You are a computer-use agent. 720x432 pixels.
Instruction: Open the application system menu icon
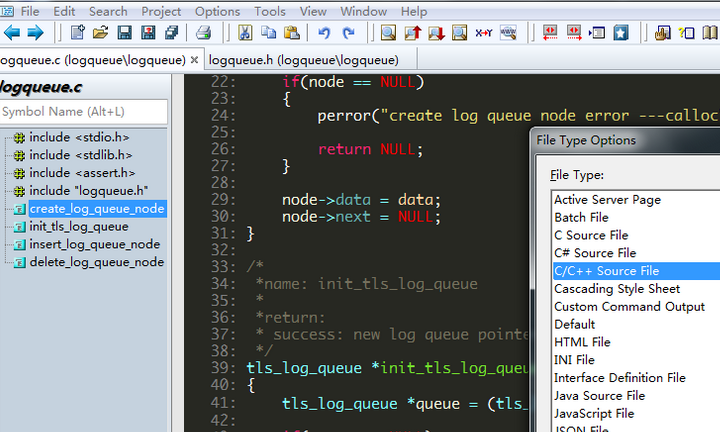[x=7, y=11]
